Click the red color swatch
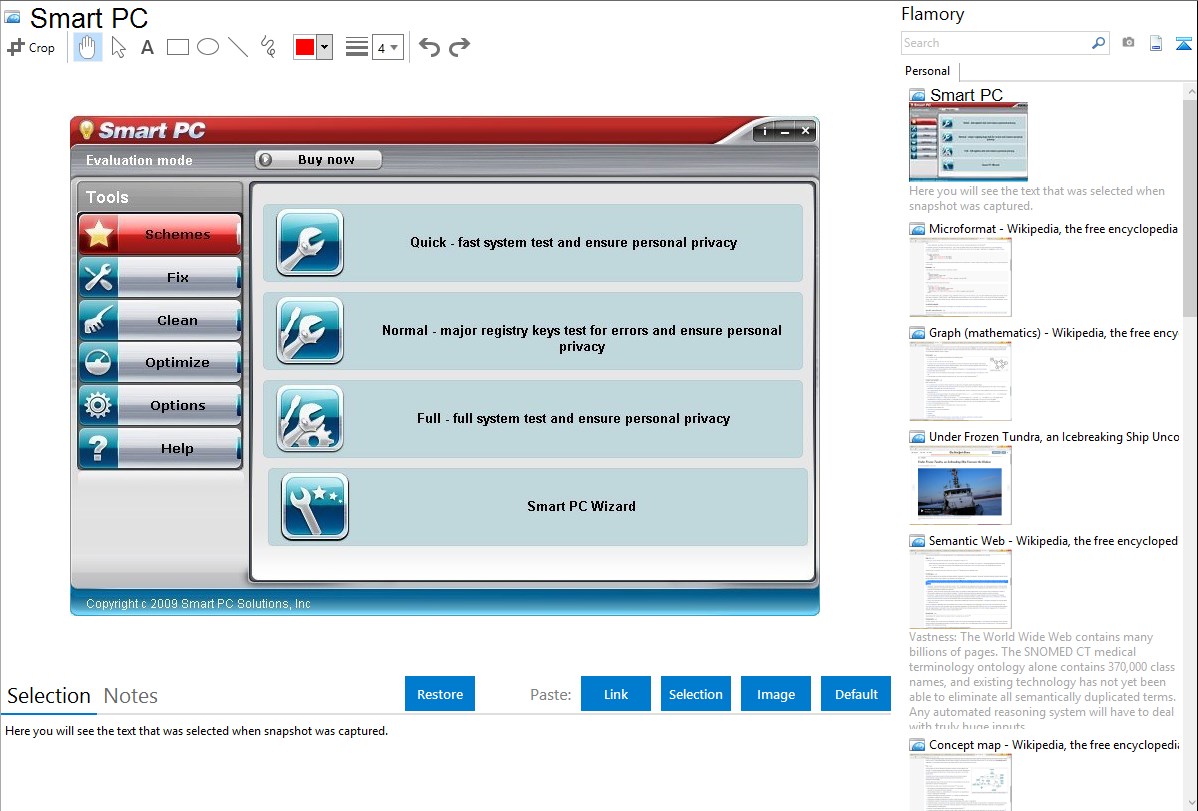Viewport: 1198px width, 811px height. pyautogui.click(x=305, y=47)
